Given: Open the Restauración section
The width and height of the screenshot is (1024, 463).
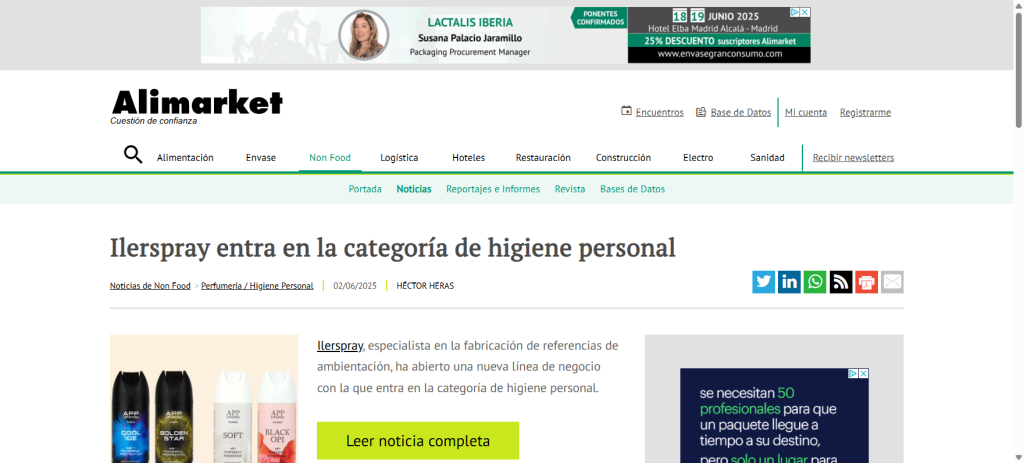Looking at the screenshot, I should coord(543,157).
